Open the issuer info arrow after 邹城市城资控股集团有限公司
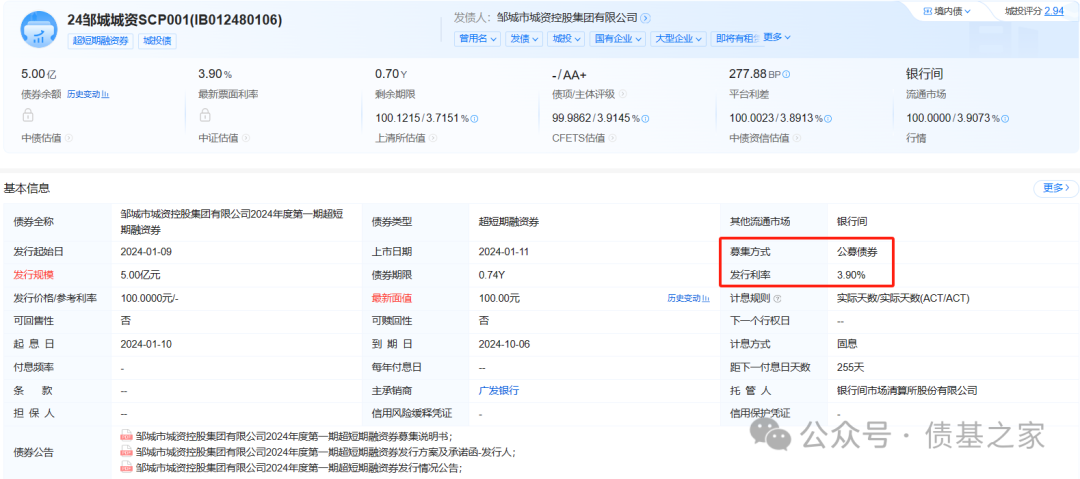Screen dimensions: 1080x479 coord(645,18)
